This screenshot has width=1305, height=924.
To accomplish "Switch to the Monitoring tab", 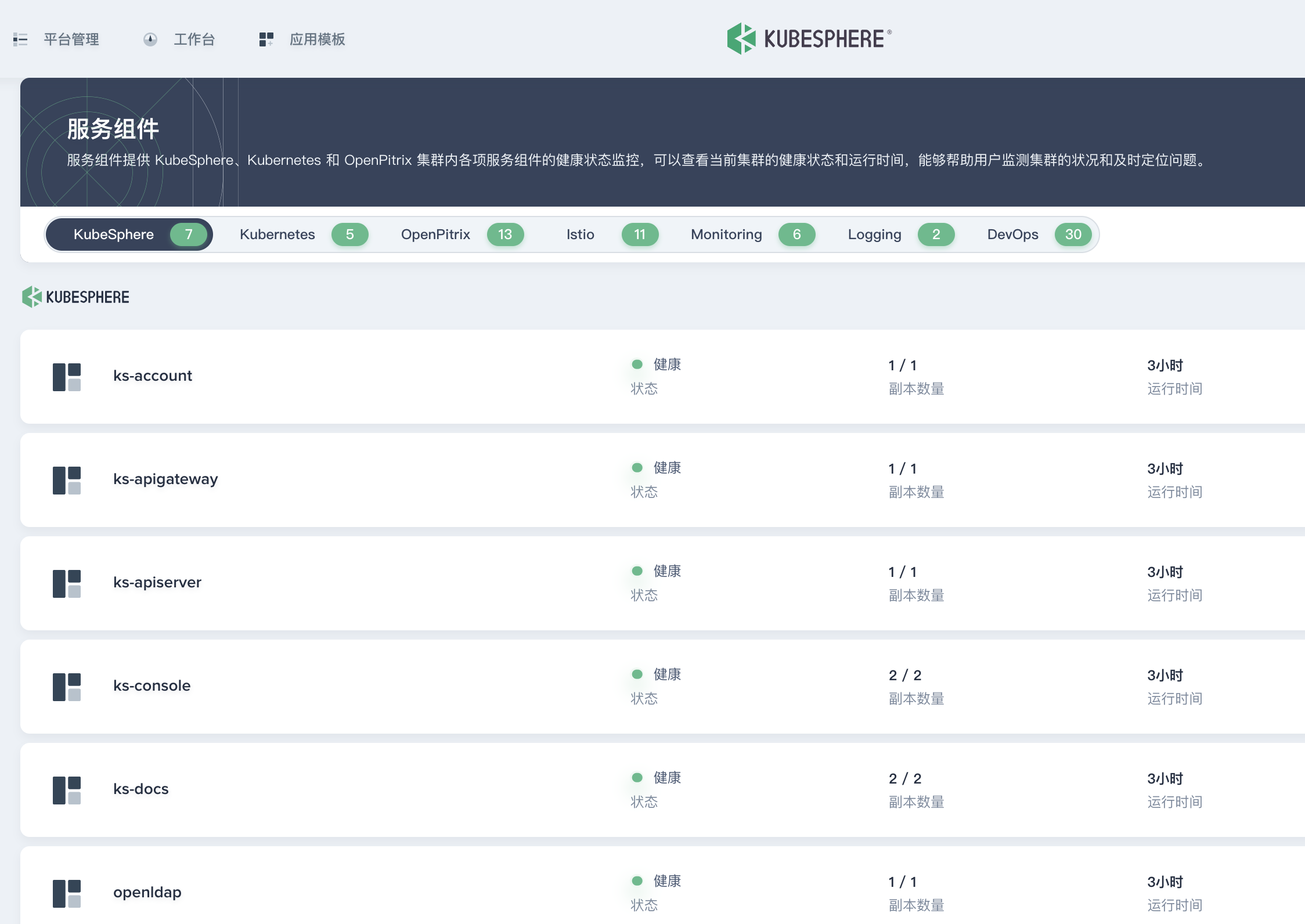I will (752, 234).
